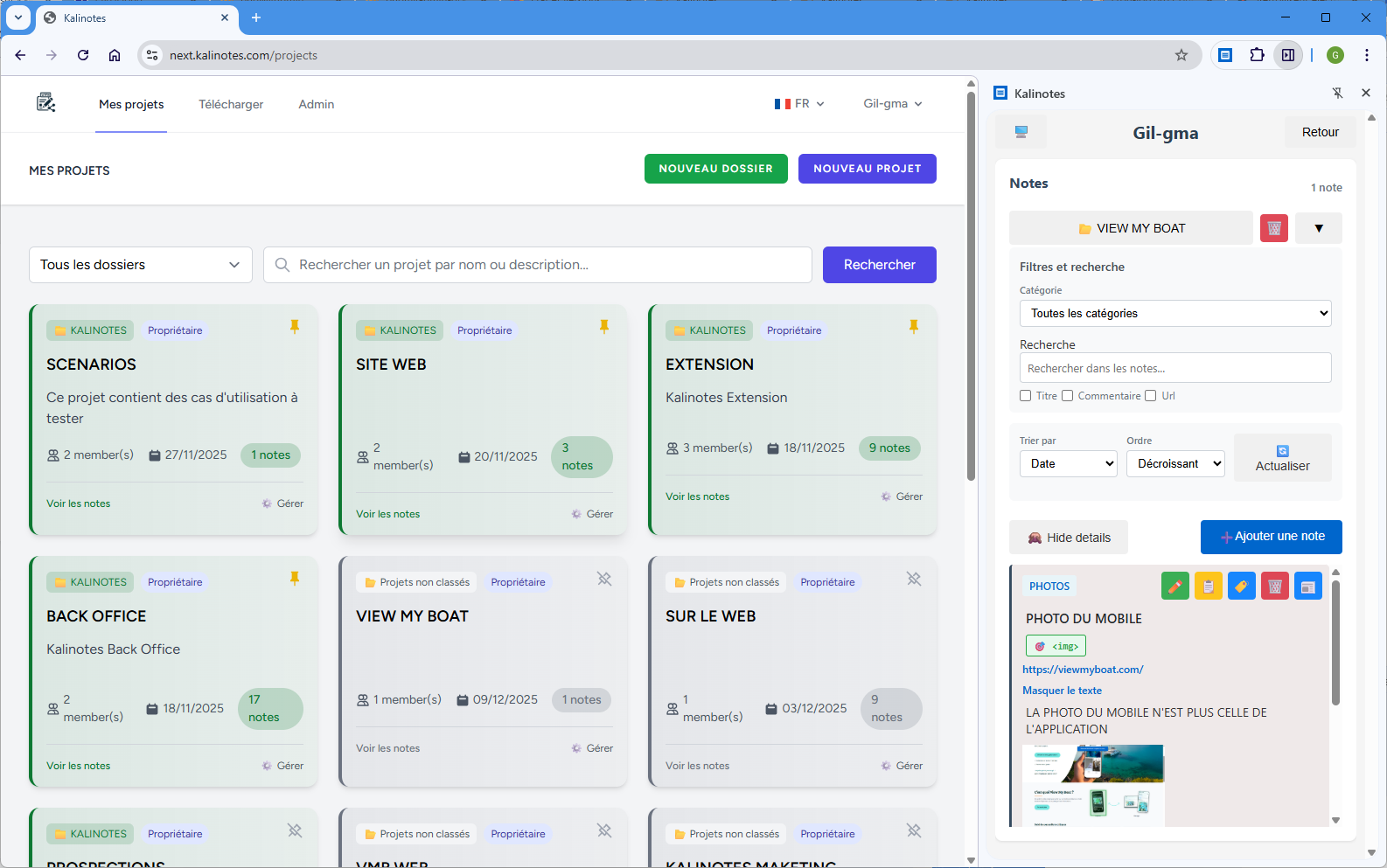The height and width of the screenshot is (868, 1387).
Task: Pin the PROSPECTIONS project card
Action: click(295, 830)
